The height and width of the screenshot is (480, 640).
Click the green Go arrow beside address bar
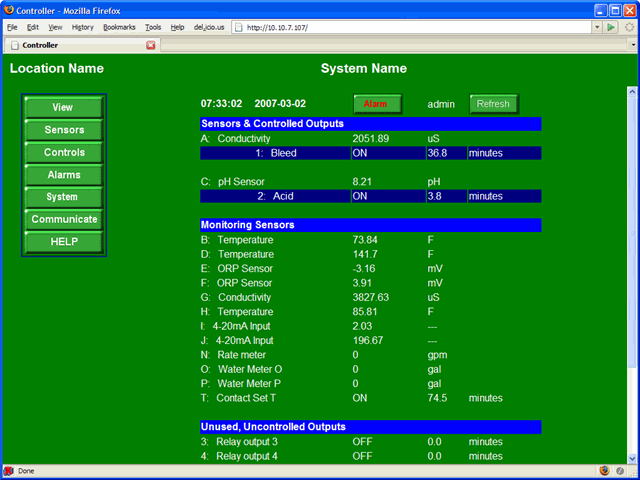611,27
